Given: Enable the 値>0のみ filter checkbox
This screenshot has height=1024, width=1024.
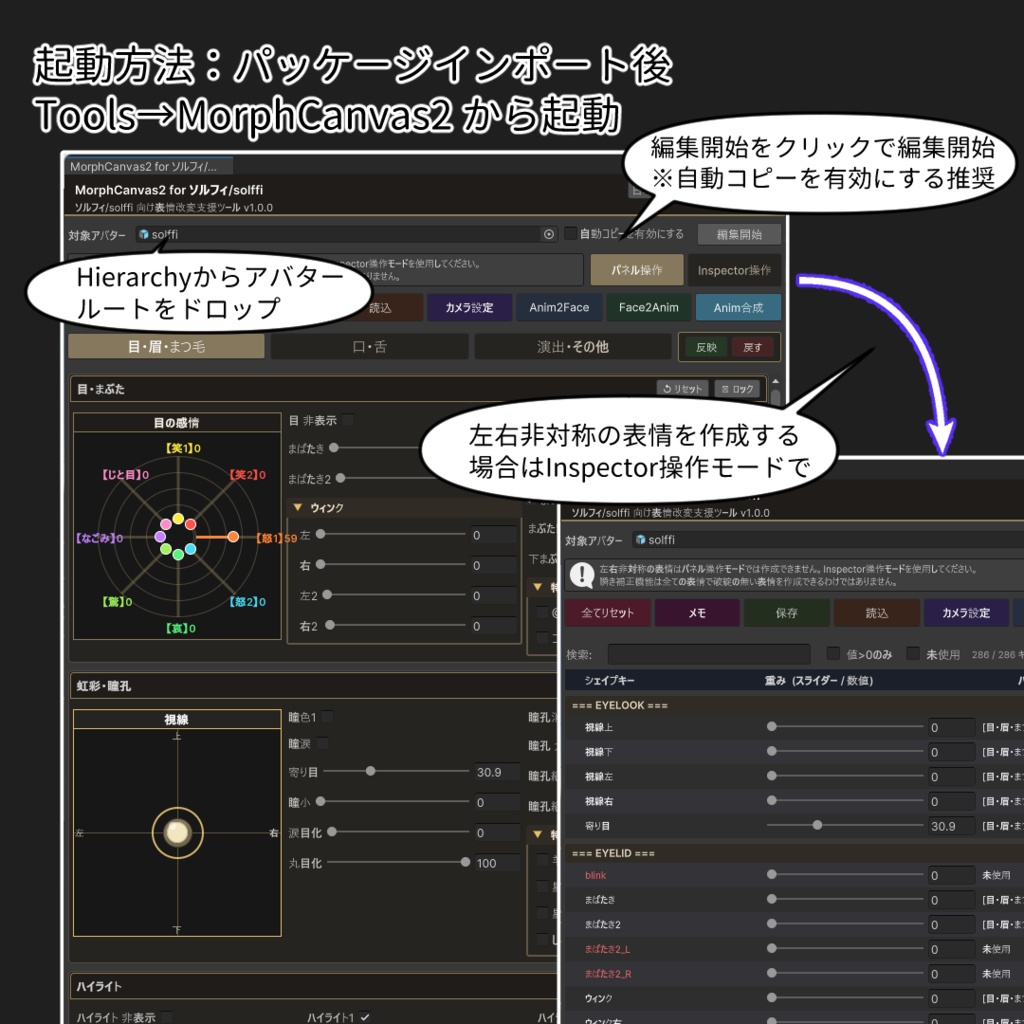Looking at the screenshot, I should pos(833,654).
